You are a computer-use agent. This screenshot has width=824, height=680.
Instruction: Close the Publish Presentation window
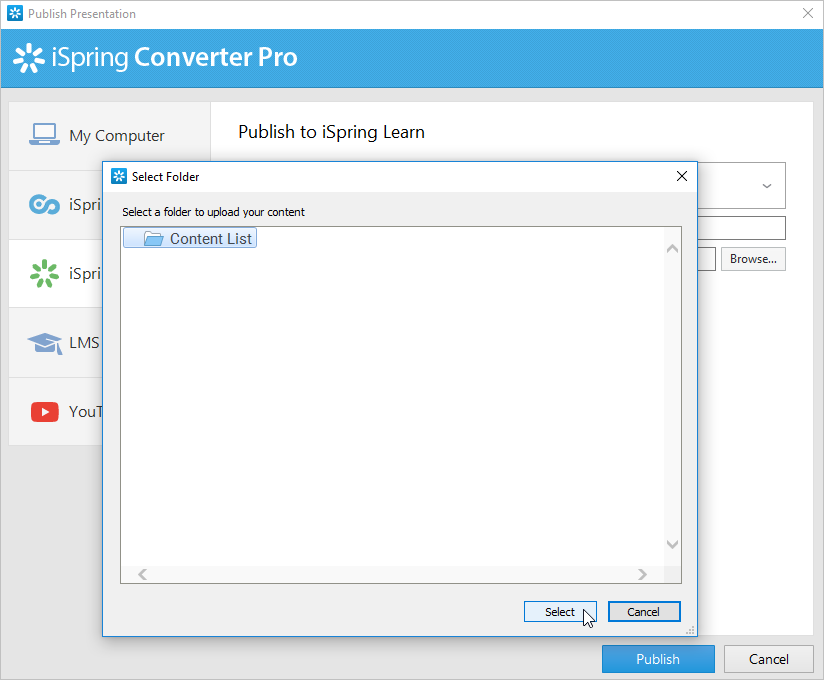[808, 13]
